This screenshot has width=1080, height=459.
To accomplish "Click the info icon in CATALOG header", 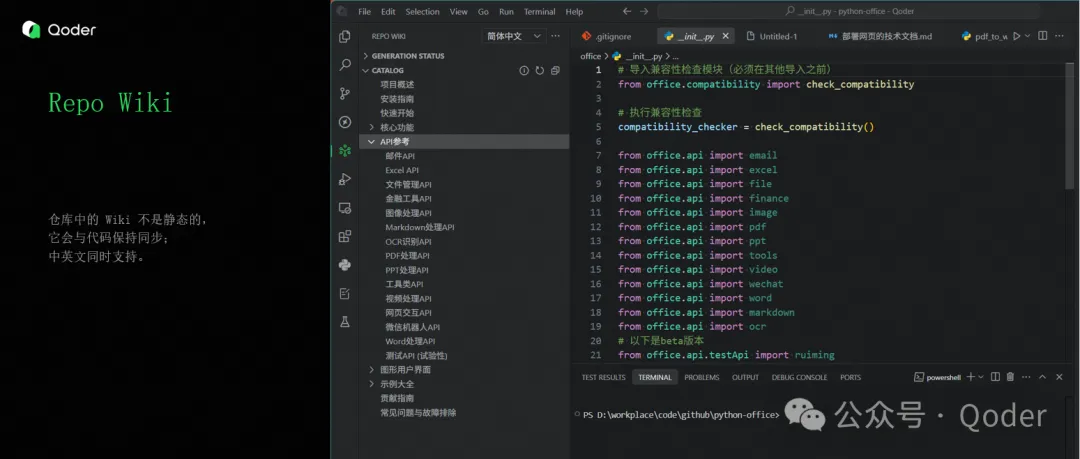I will 523,70.
